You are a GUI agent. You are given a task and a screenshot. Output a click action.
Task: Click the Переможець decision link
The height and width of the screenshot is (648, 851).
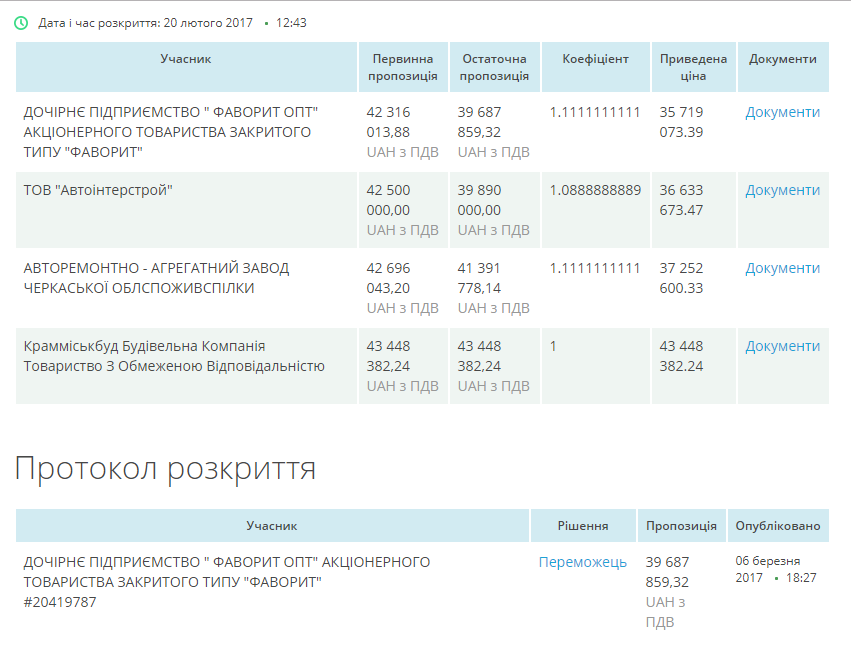coord(582,562)
